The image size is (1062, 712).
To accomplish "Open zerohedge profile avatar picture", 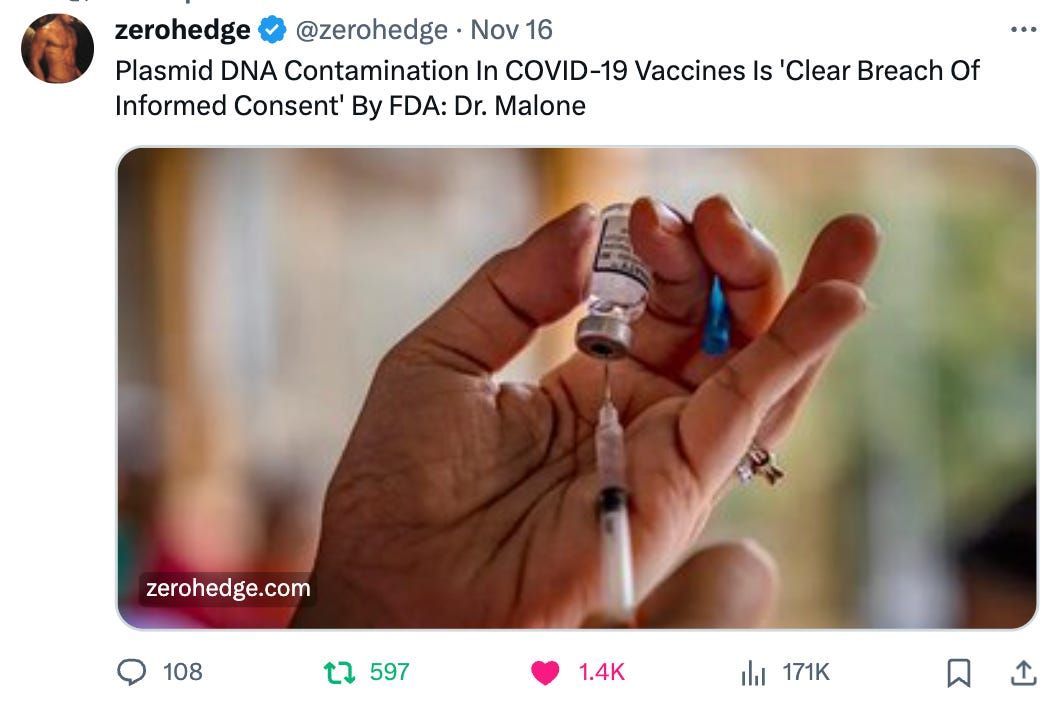I will (58, 48).
